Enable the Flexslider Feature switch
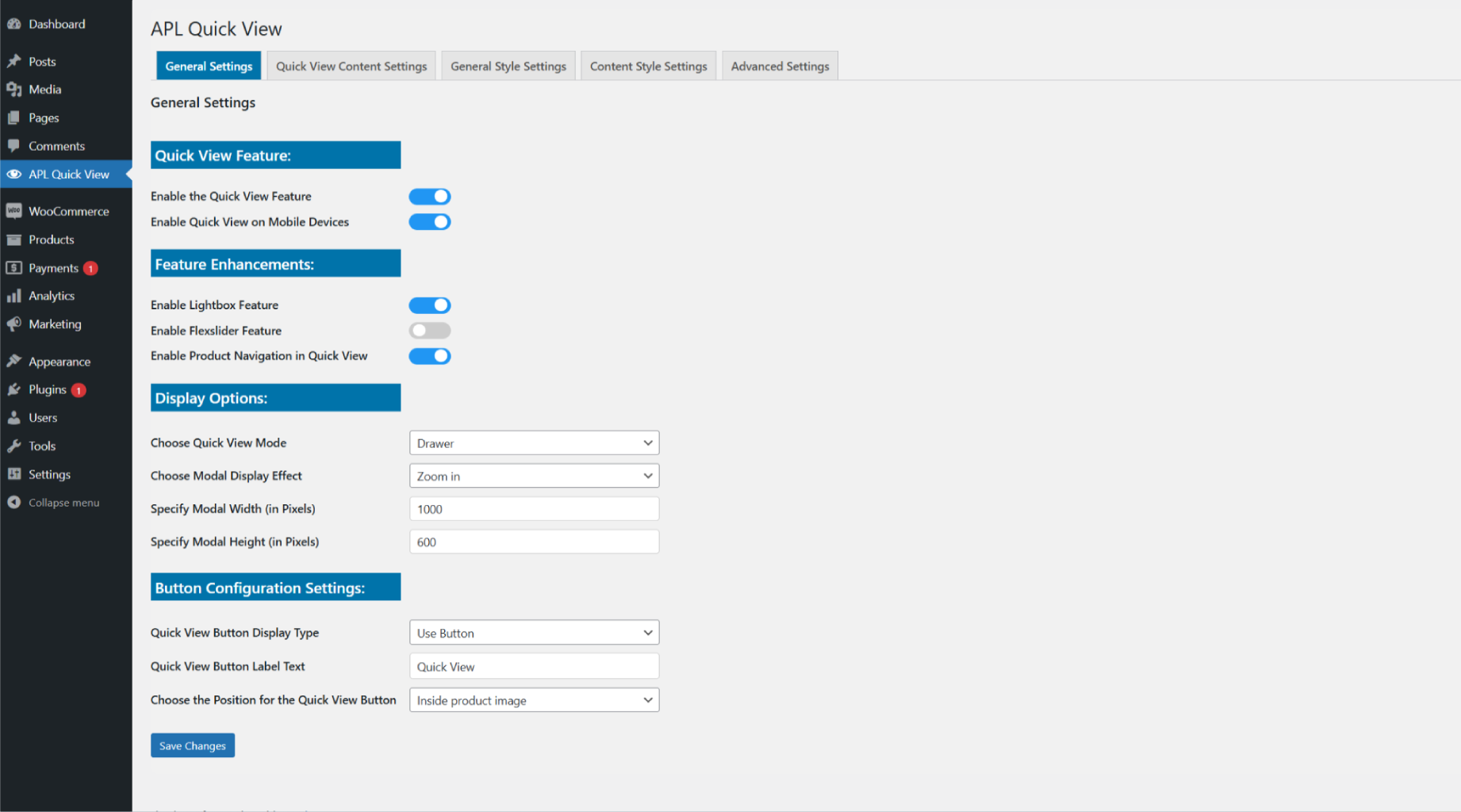 [x=430, y=330]
